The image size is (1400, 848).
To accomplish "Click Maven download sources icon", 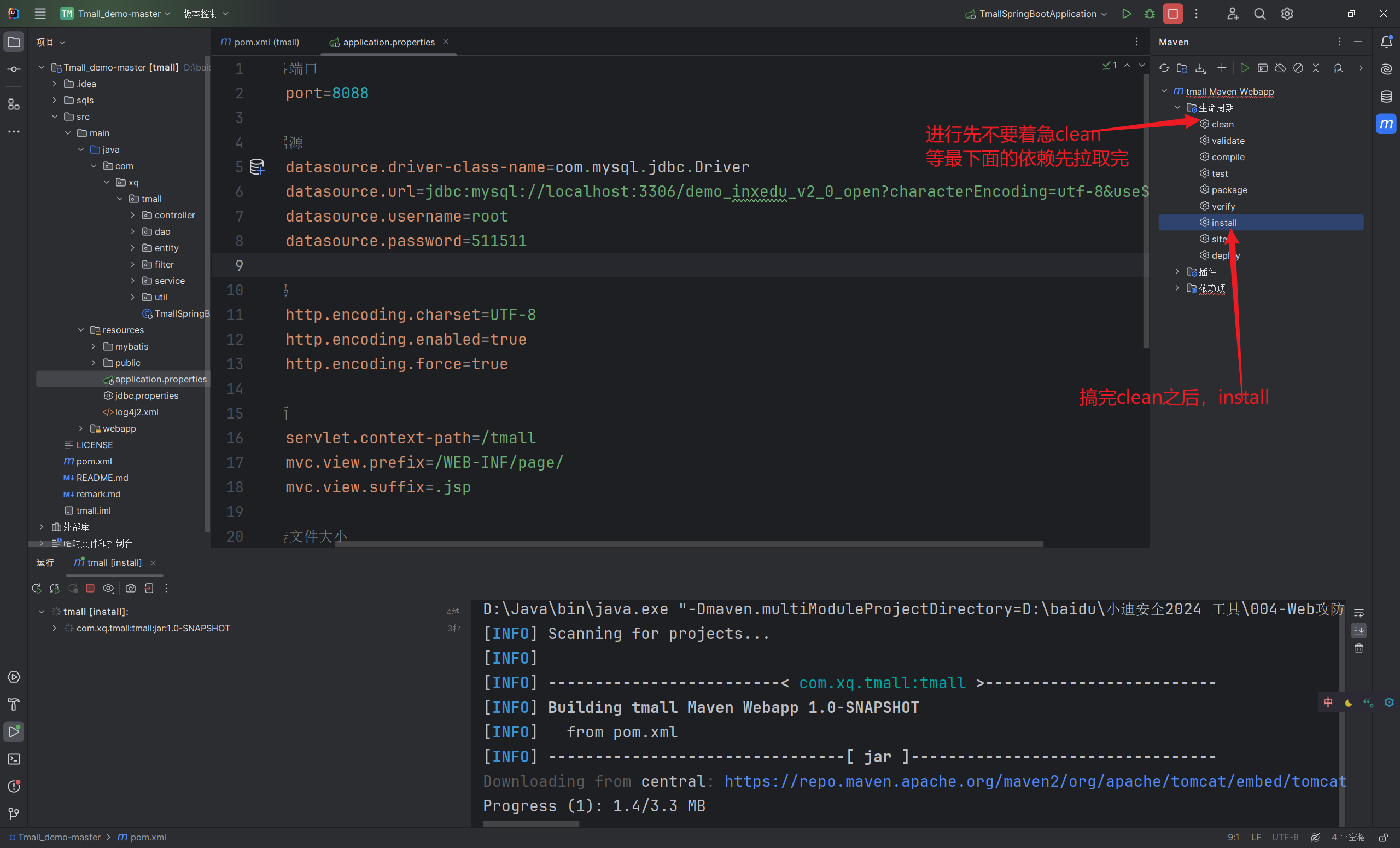I will click(x=1200, y=68).
